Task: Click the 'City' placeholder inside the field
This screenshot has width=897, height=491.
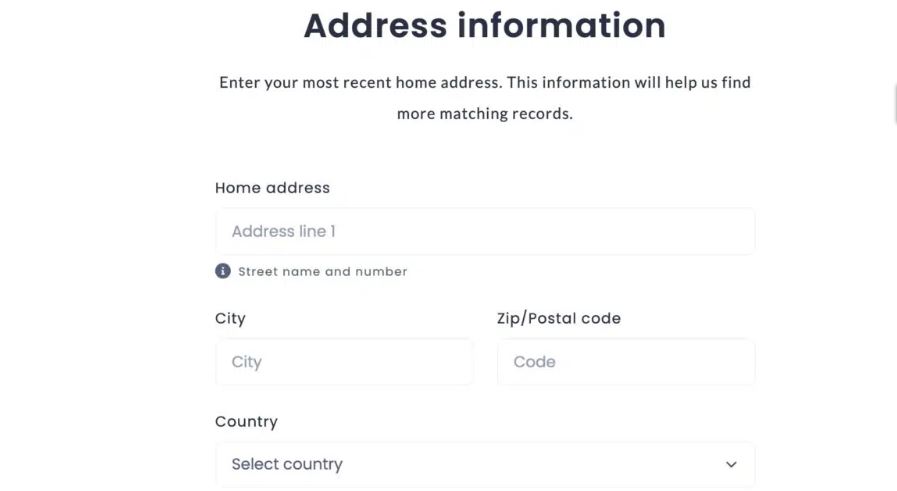Action: 246,362
